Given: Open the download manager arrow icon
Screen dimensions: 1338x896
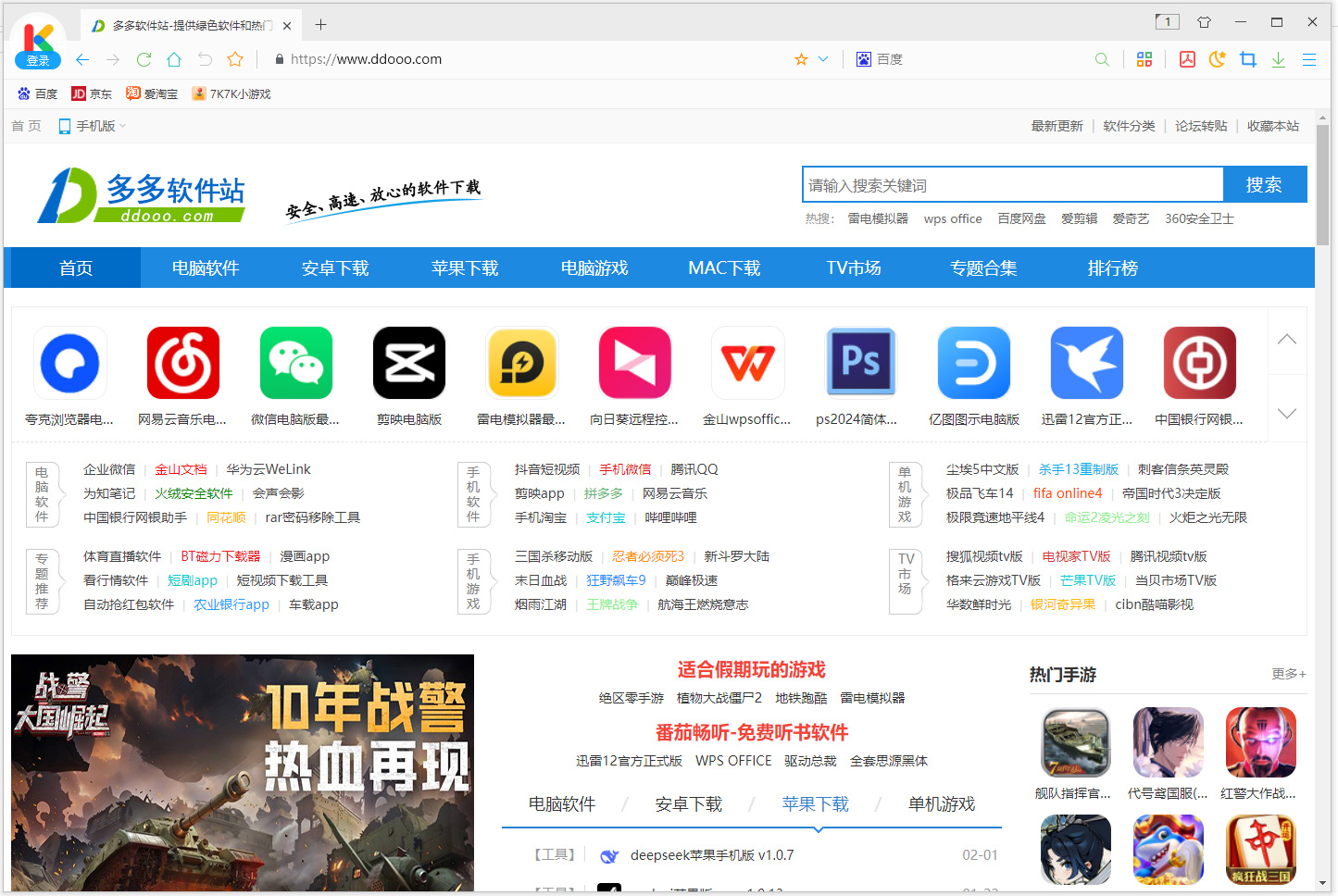Looking at the screenshot, I should (x=1279, y=58).
